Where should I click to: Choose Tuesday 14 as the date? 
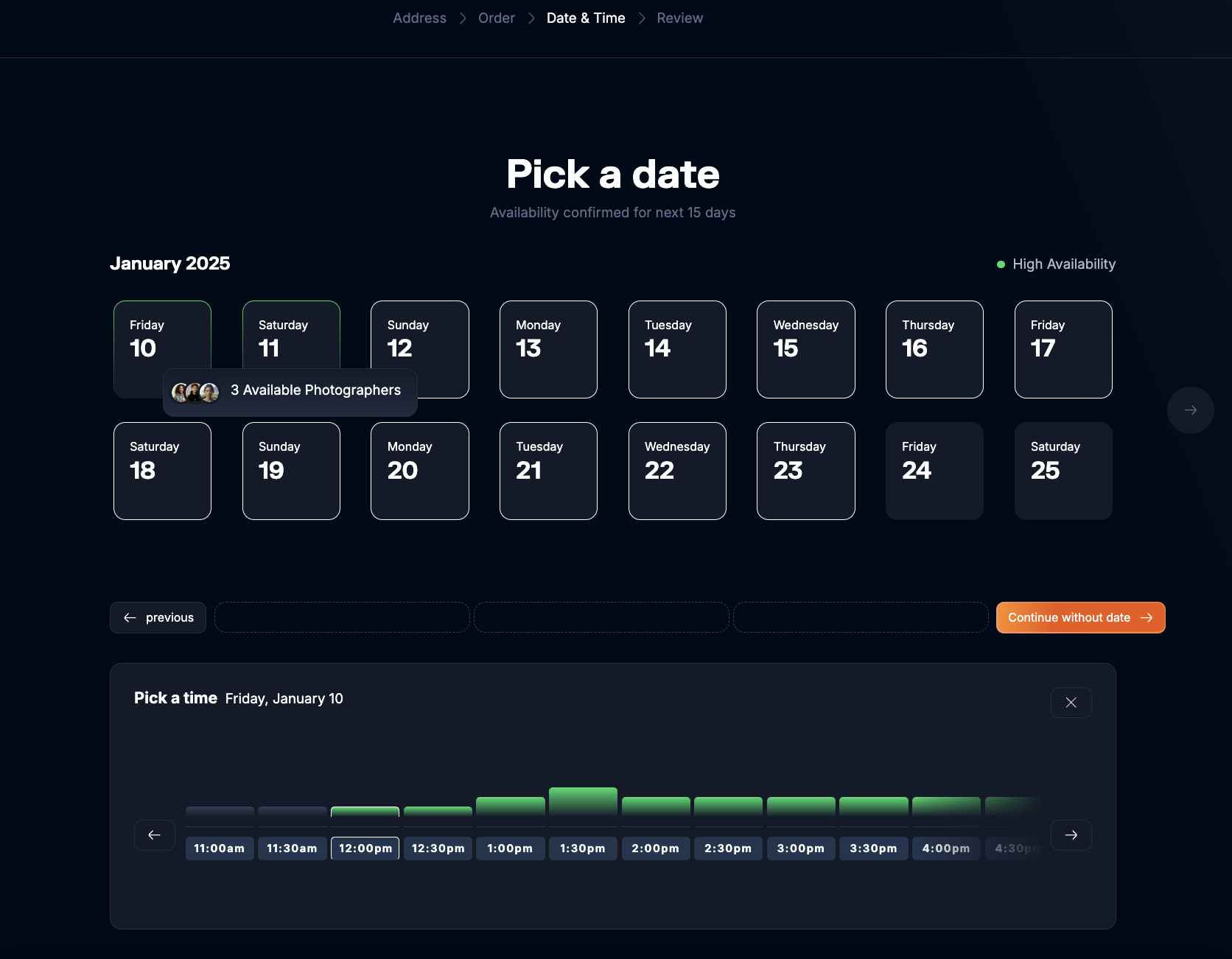point(677,349)
